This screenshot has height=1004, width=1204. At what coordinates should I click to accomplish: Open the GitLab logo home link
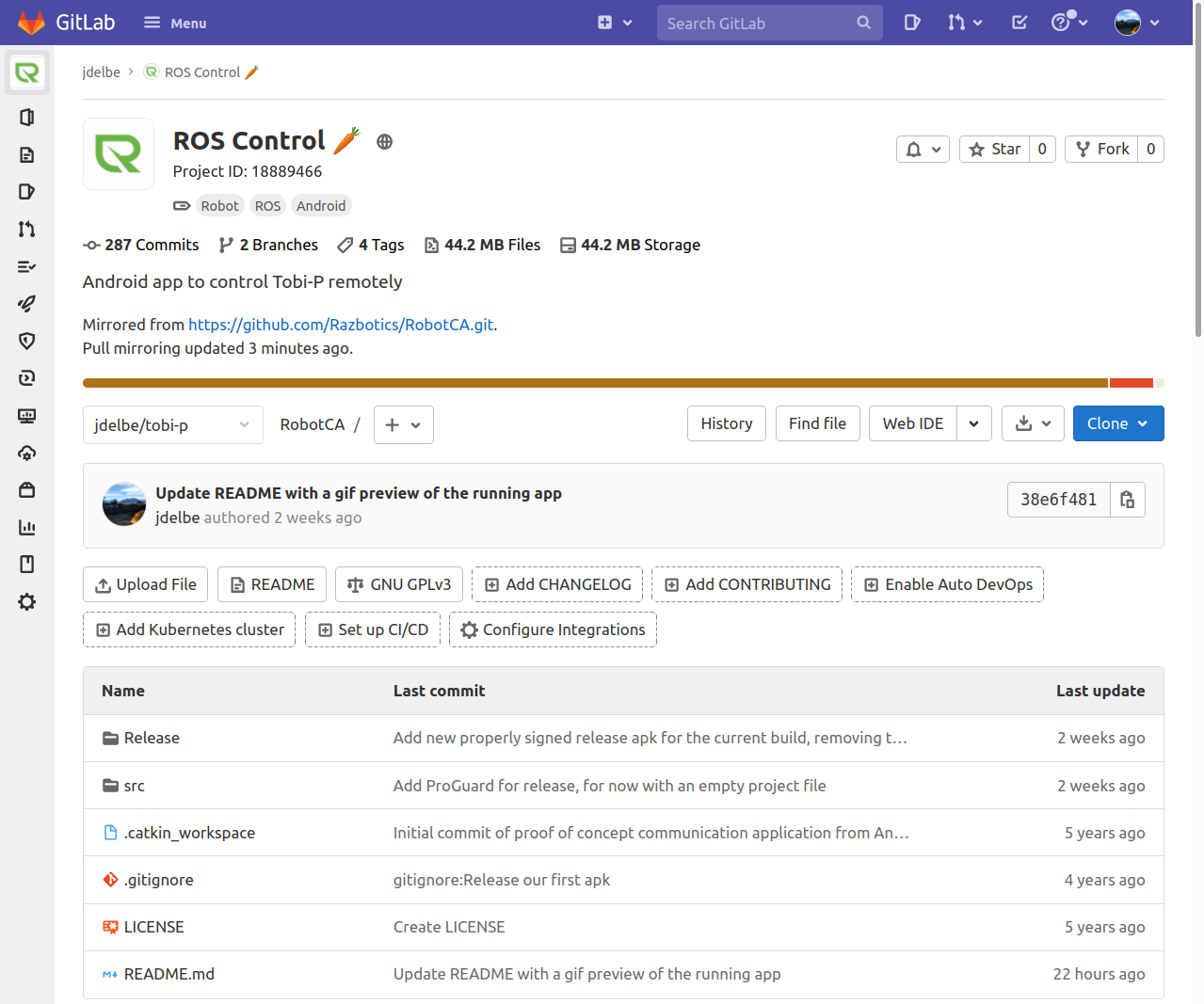(x=66, y=23)
